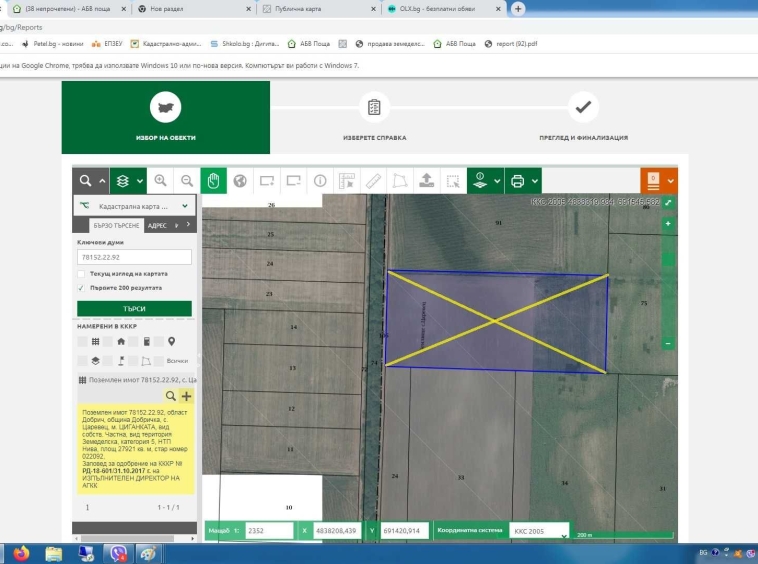Click the zoom in magnifier tool
Screen dimensions: 758x564
pyautogui.click(x=160, y=181)
